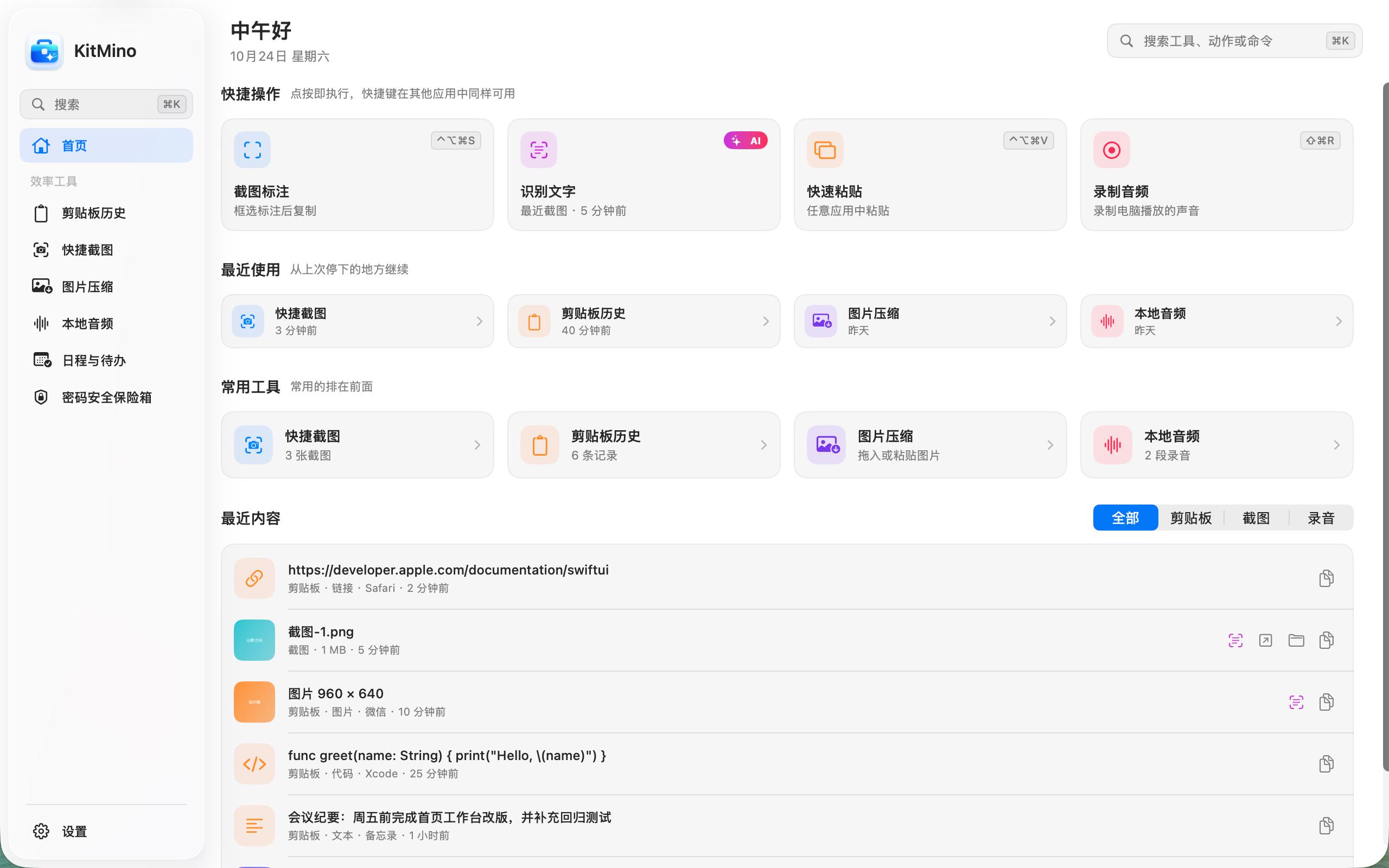Viewport: 1389px width, 868px height.
Task: Switch to the 截图 filter tab
Action: pos(1256,518)
